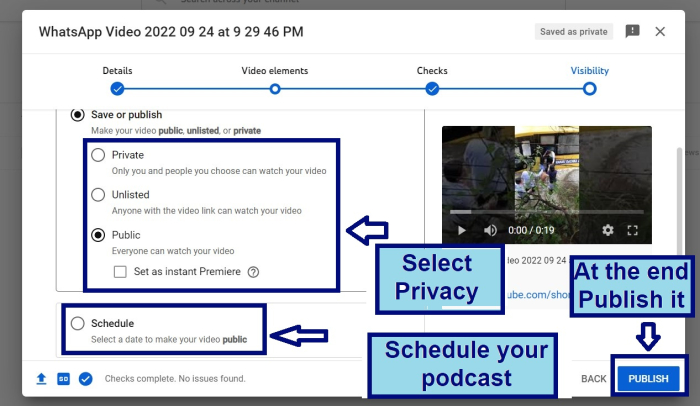Image resolution: width=700 pixels, height=406 pixels.
Task: Click the PUBLISH button
Action: tap(648, 379)
